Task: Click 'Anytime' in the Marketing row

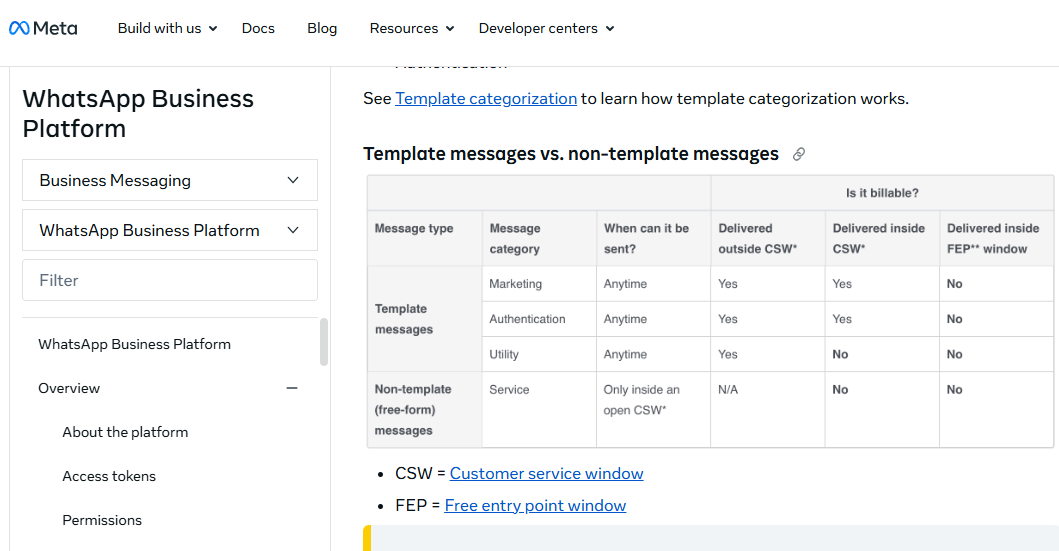Action: coord(625,284)
